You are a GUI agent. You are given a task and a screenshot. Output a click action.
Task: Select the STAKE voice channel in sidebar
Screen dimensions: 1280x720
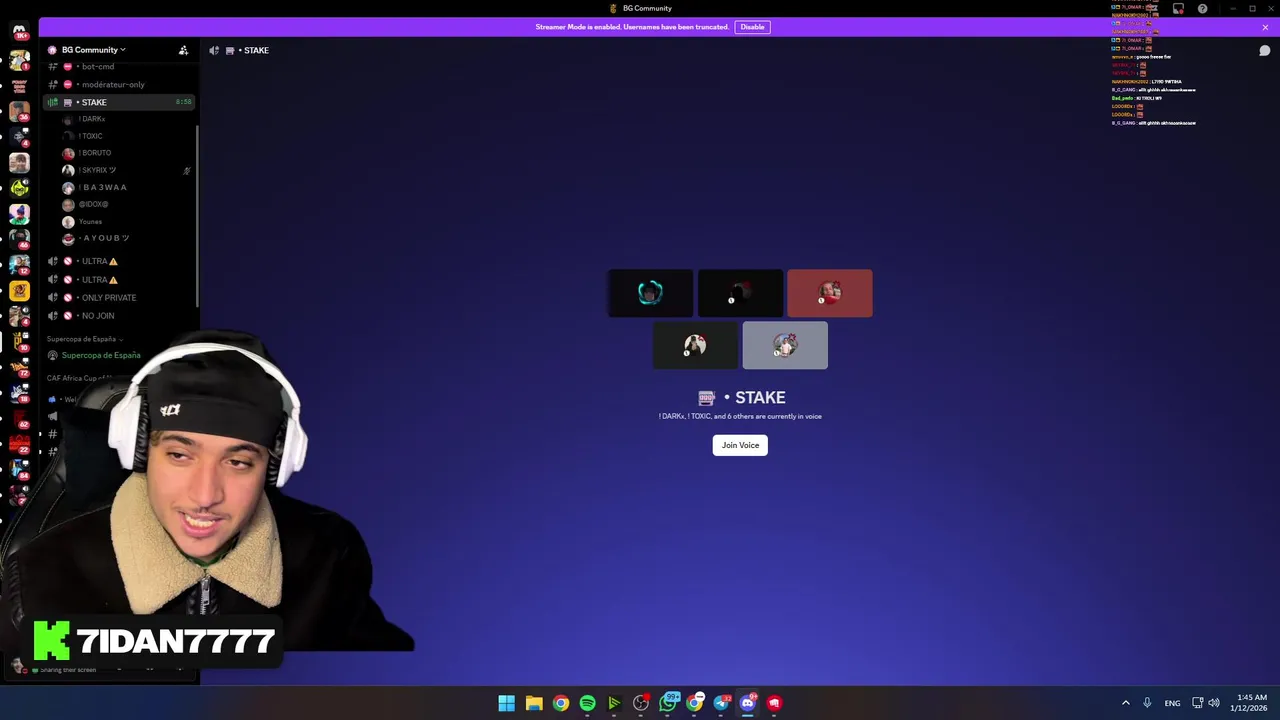pyautogui.click(x=120, y=102)
